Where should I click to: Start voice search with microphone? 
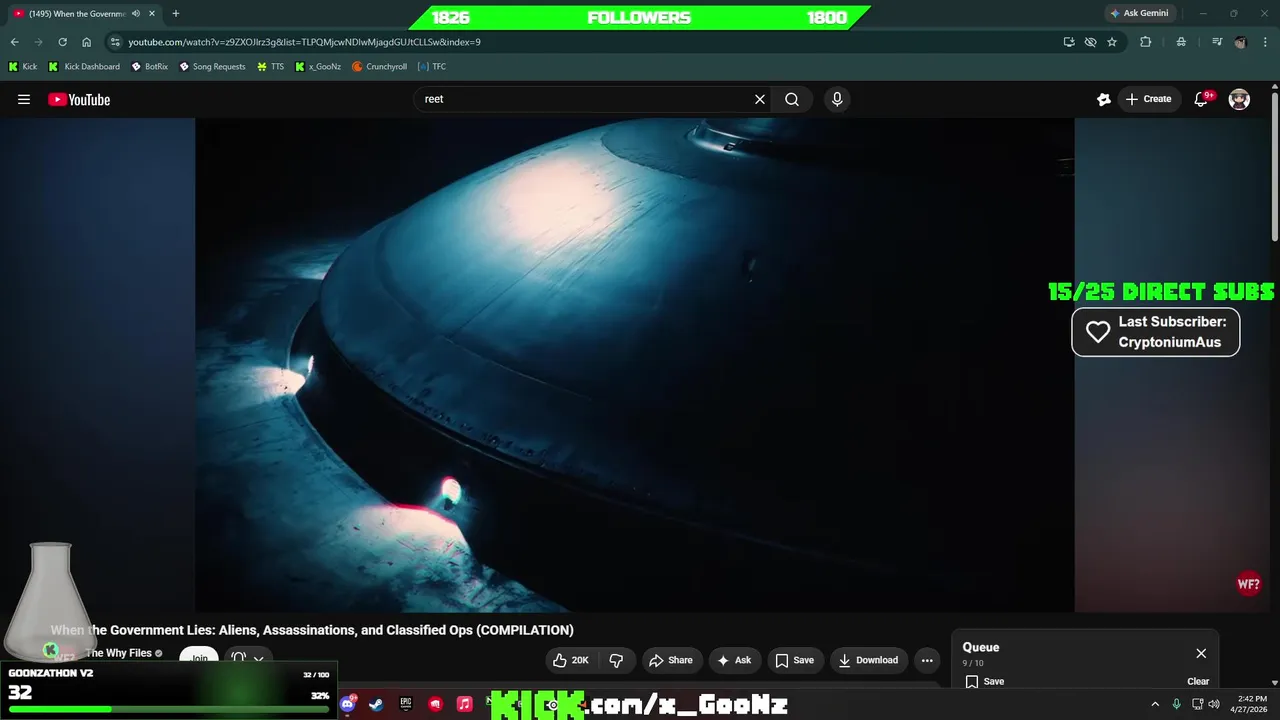(837, 99)
